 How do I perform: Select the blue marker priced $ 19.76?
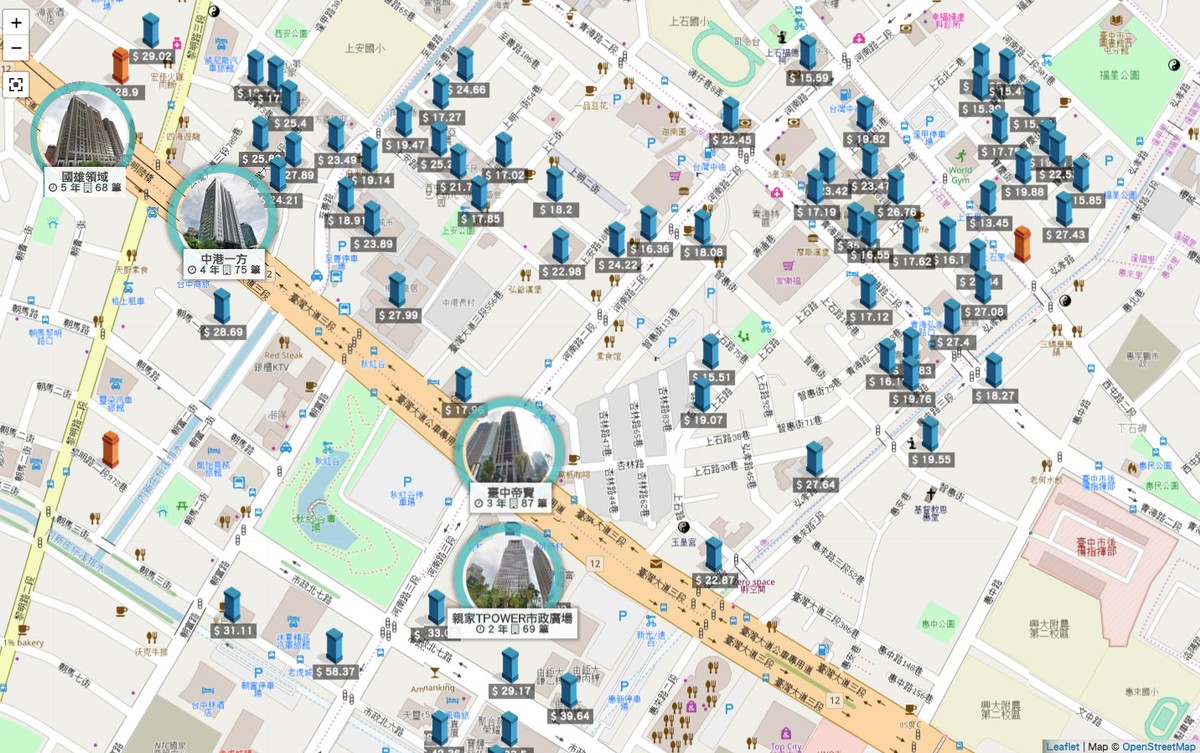pyautogui.click(x=910, y=374)
